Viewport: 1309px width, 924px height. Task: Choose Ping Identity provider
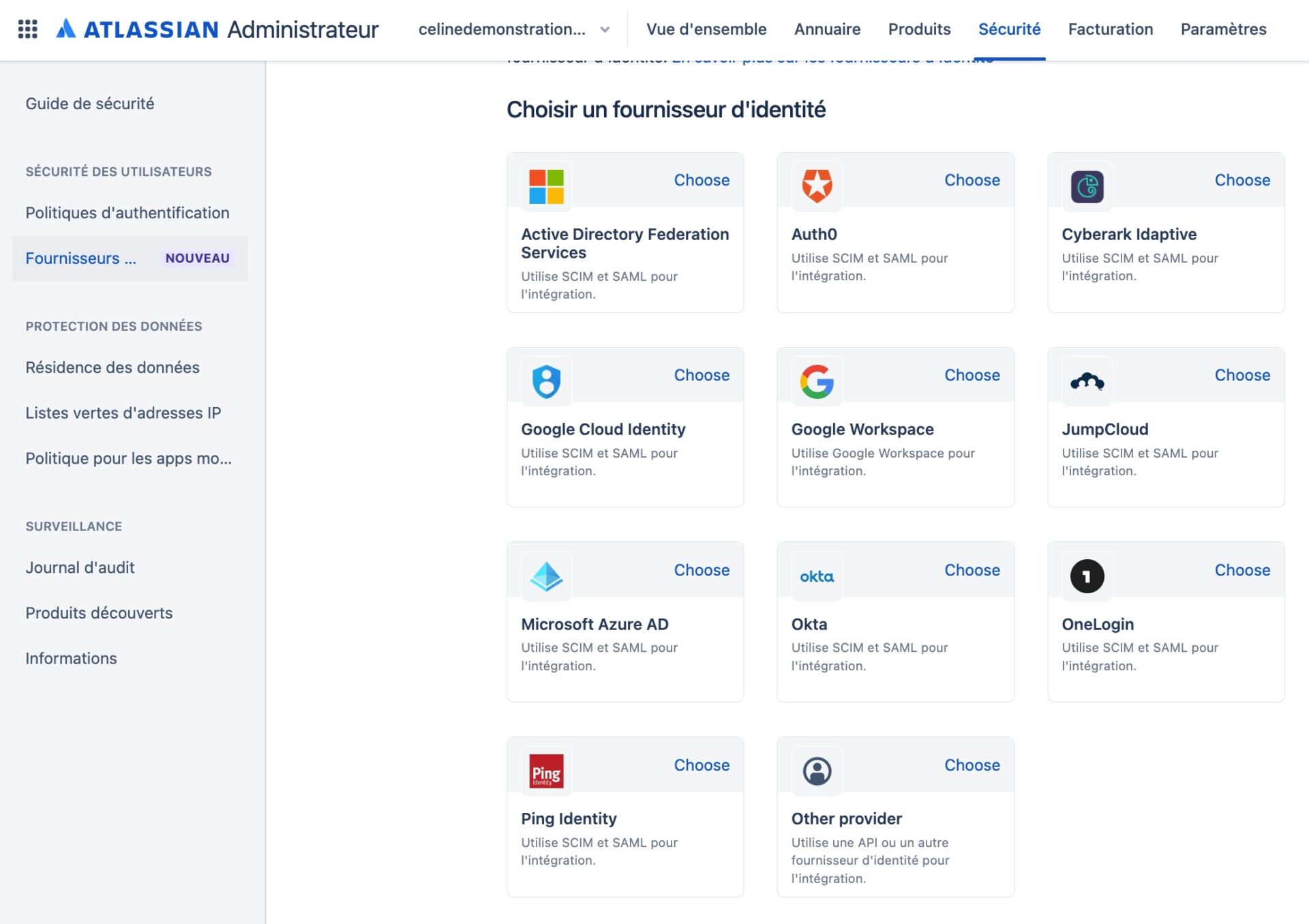coord(702,765)
